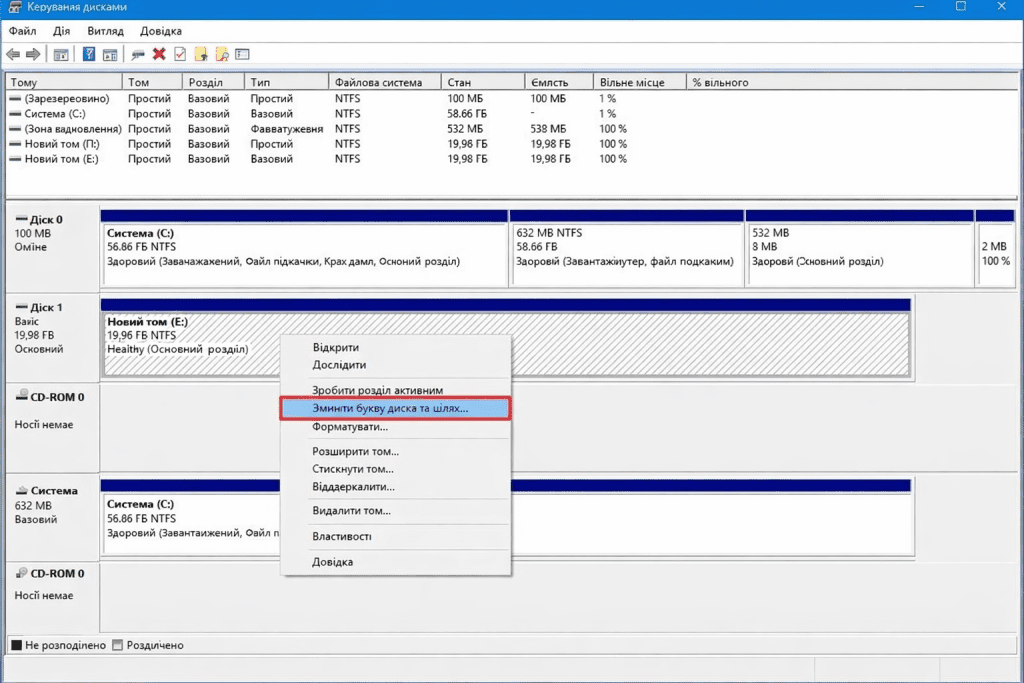Click the Вільне місце column header

click(630, 82)
